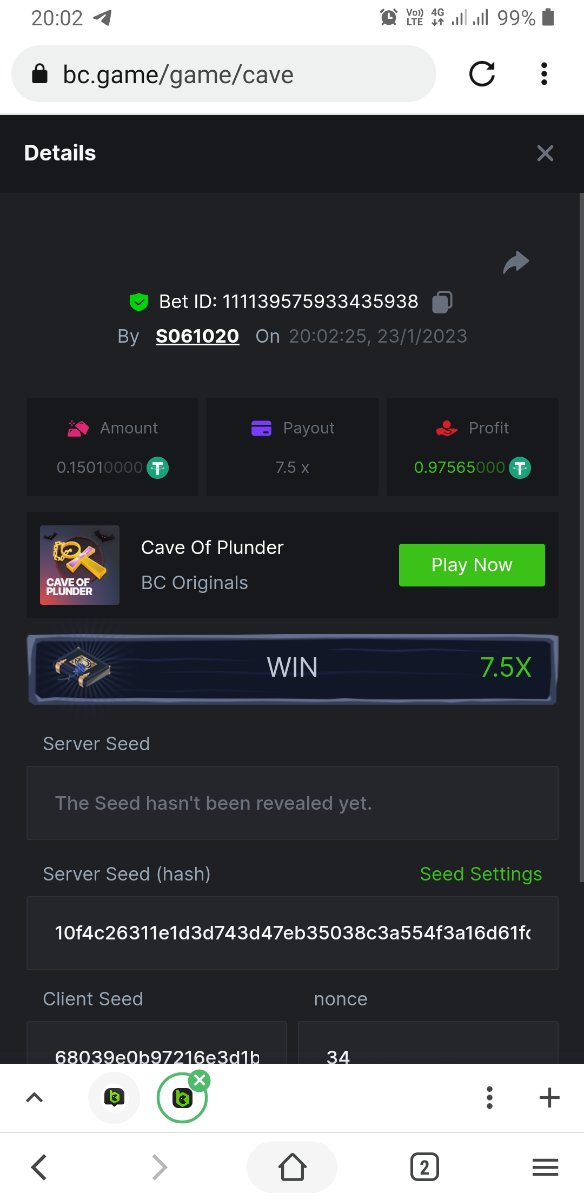
Task: Close the active BC Game tab
Action: [199, 1080]
